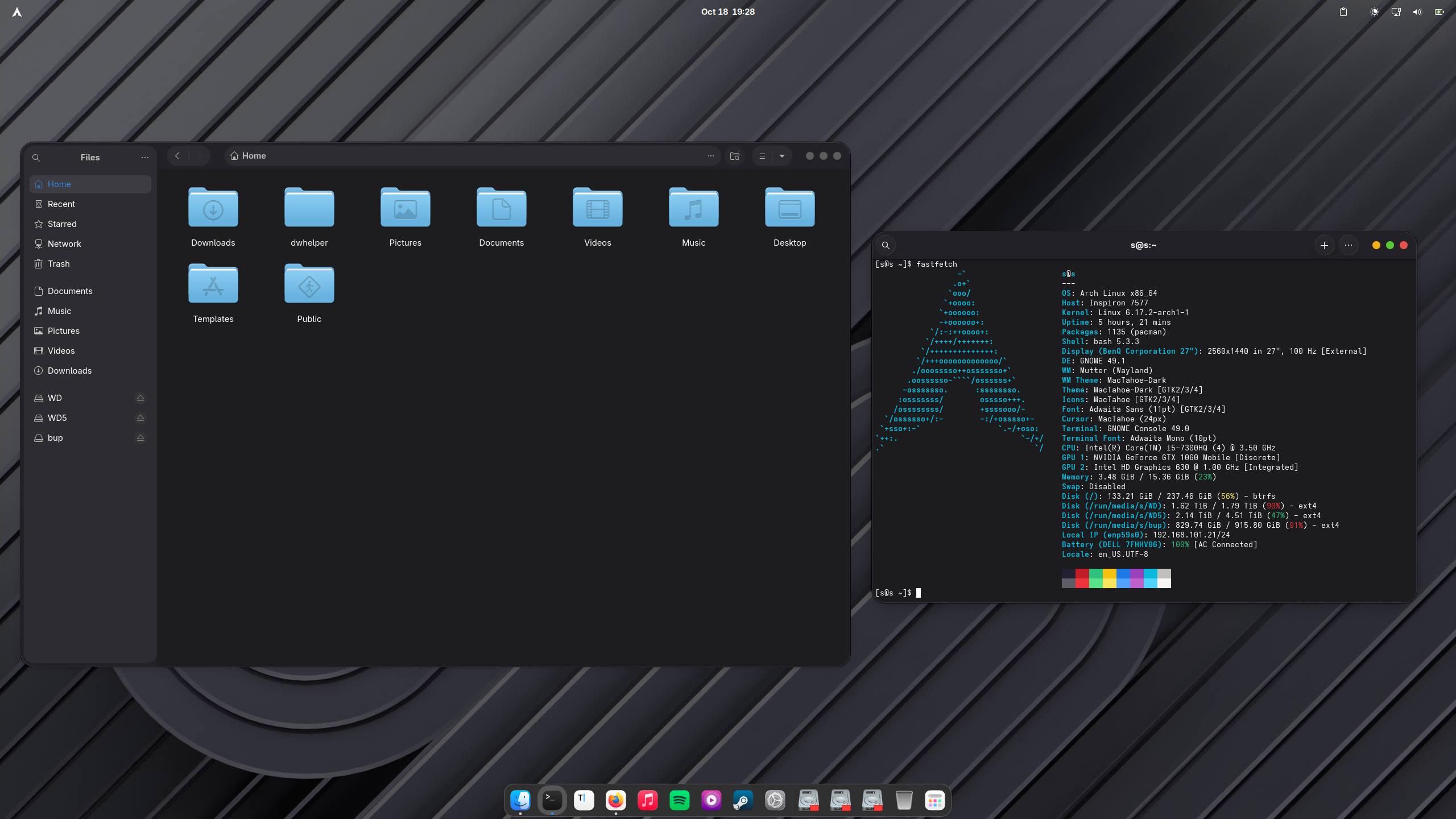The image size is (1456, 819).
Task: Open the terminal search button
Action: (886, 245)
